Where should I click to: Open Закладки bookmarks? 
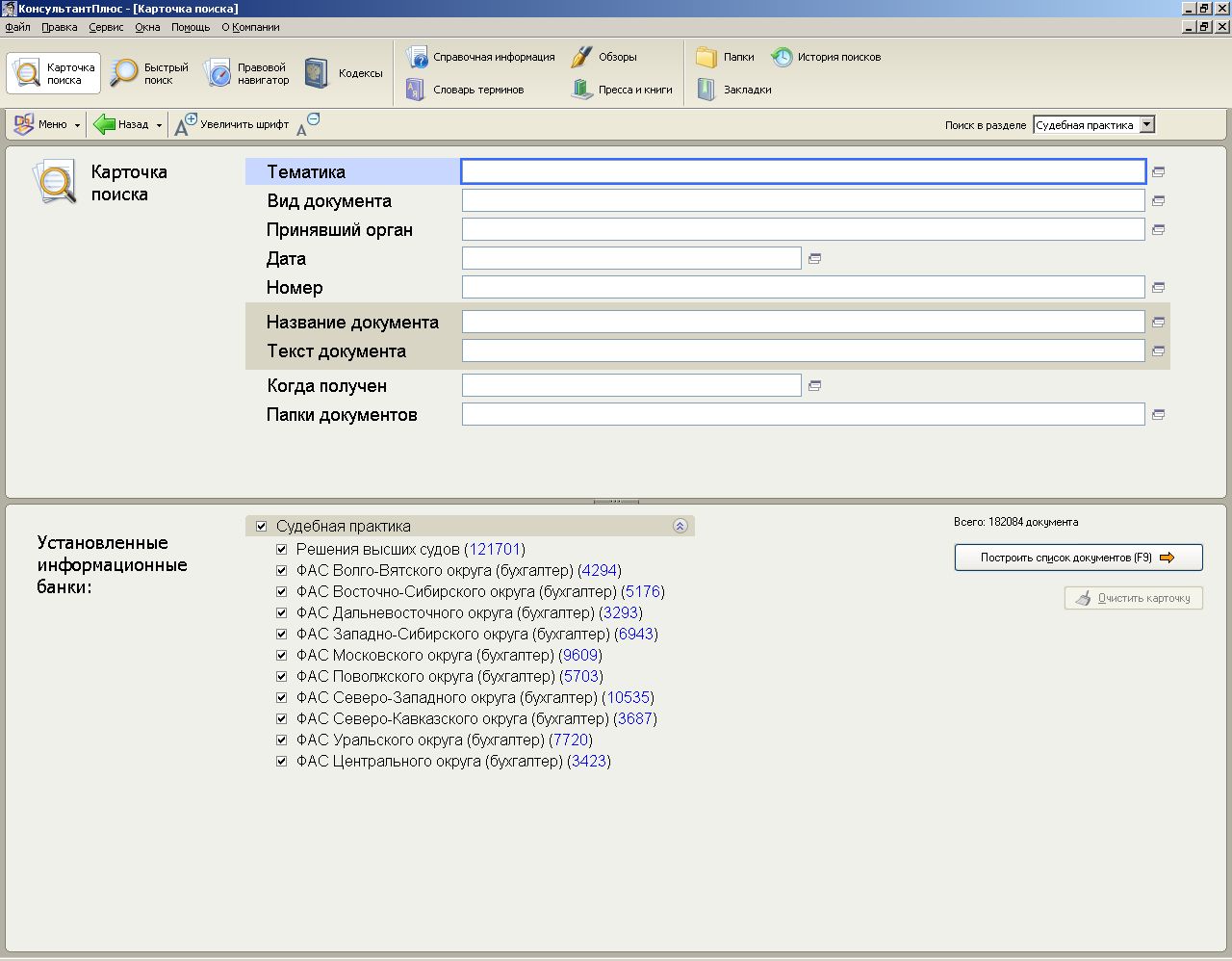(x=734, y=90)
